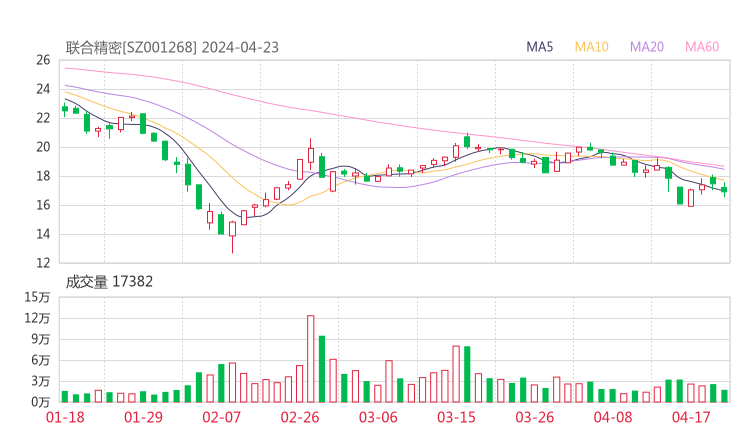
Task: Click the MA20 legend label
Action: [x=647, y=47]
